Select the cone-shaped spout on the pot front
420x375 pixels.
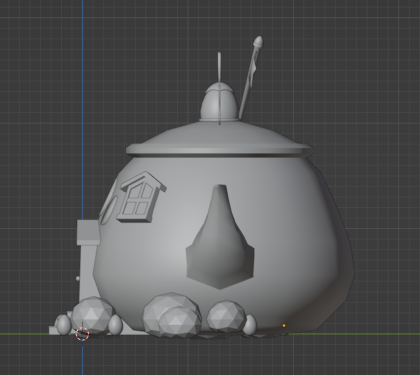pyautogui.click(x=220, y=237)
